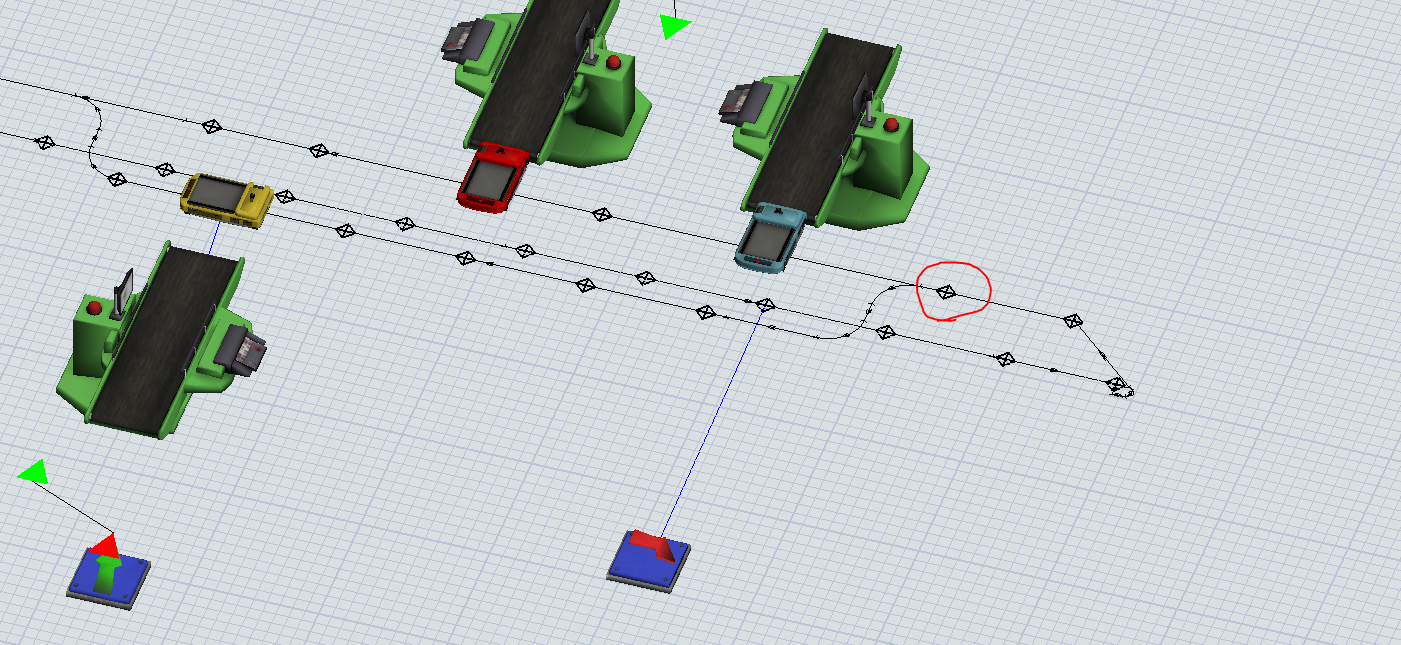Screen dimensions: 1401x645
Task: Select the green triangle at lower left
Action: [x=35, y=472]
